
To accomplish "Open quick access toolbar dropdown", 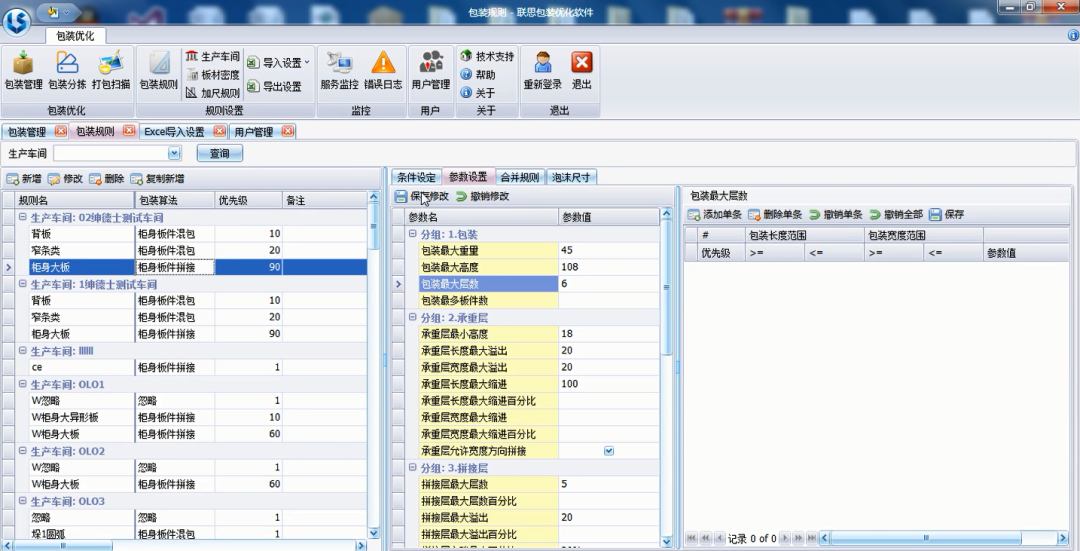I will point(67,12).
